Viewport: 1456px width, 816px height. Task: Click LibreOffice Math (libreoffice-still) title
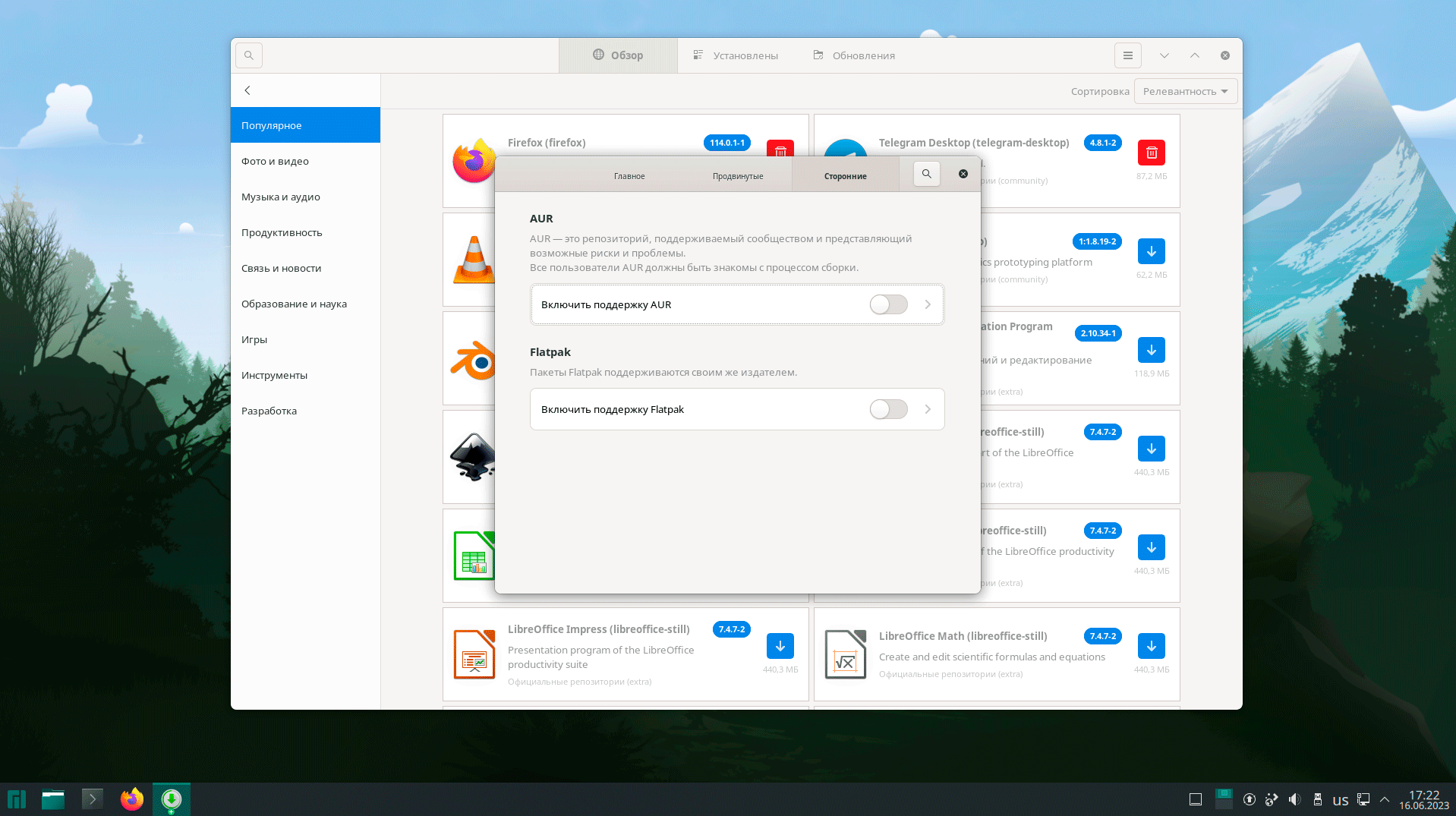(x=963, y=636)
